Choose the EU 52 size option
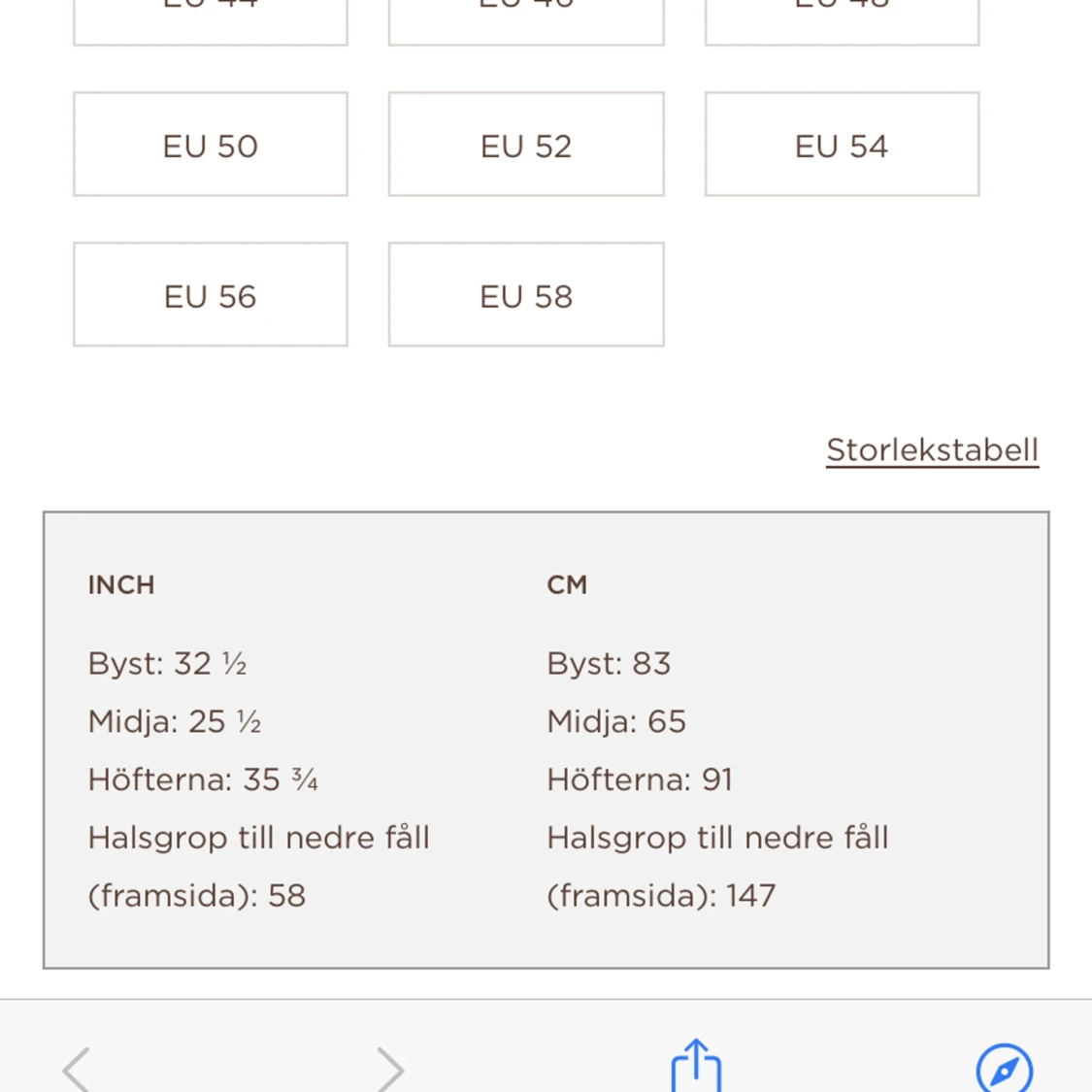The image size is (1092, 1092). point(526,145)
